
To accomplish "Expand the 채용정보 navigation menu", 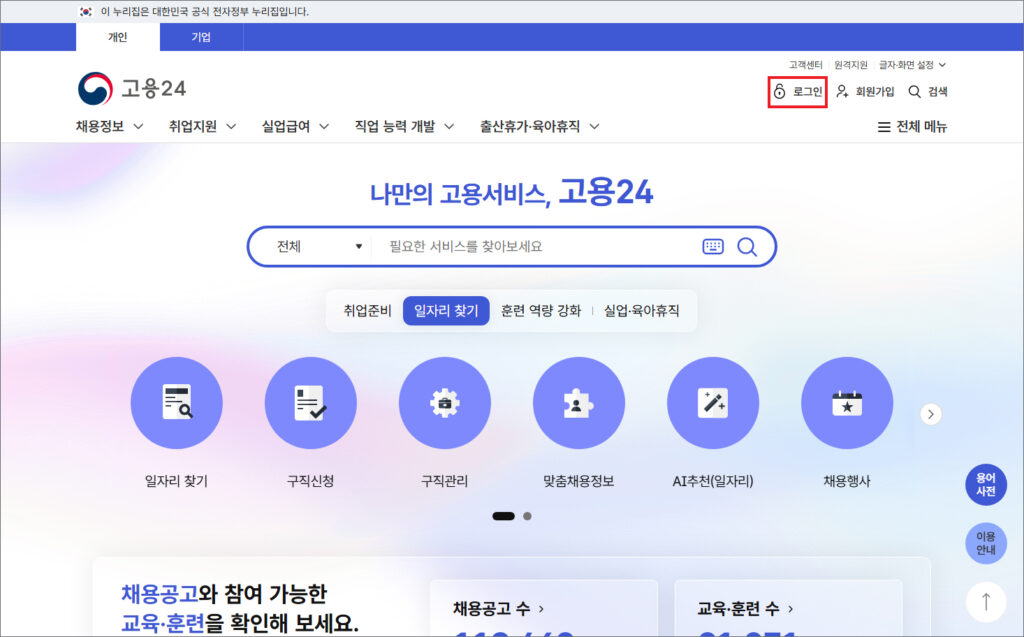I will click(x=109, y=127).
